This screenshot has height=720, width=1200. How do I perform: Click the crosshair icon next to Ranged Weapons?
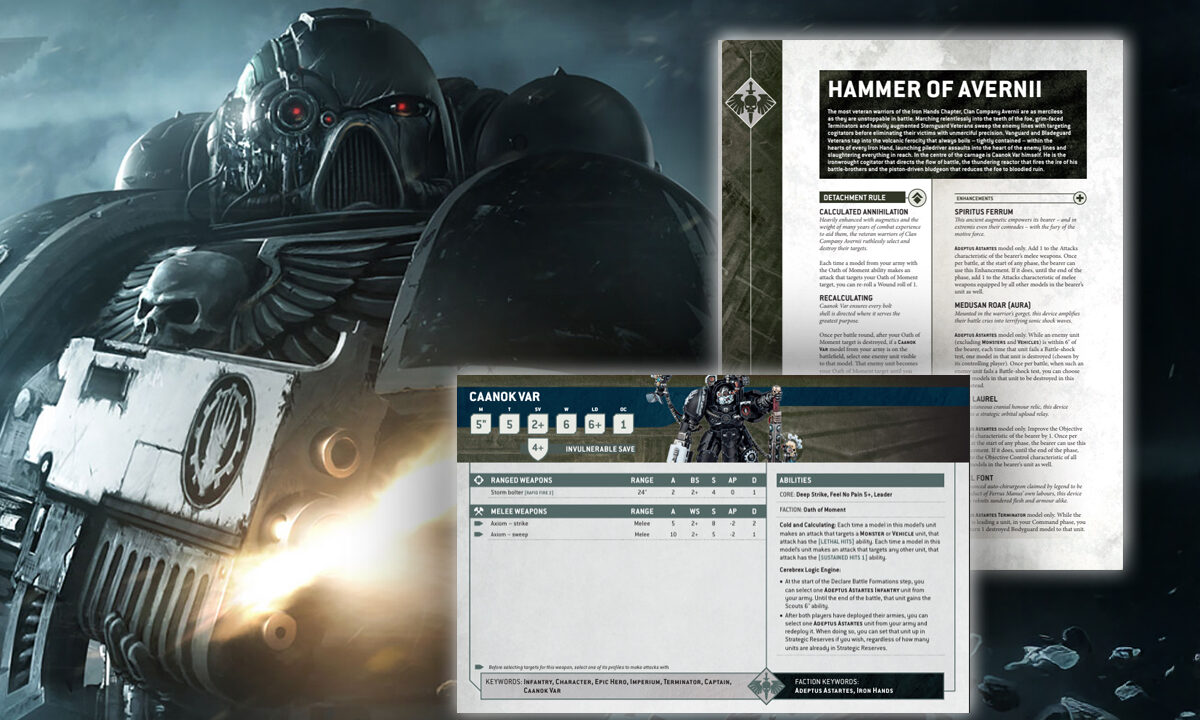click(476, 480)
